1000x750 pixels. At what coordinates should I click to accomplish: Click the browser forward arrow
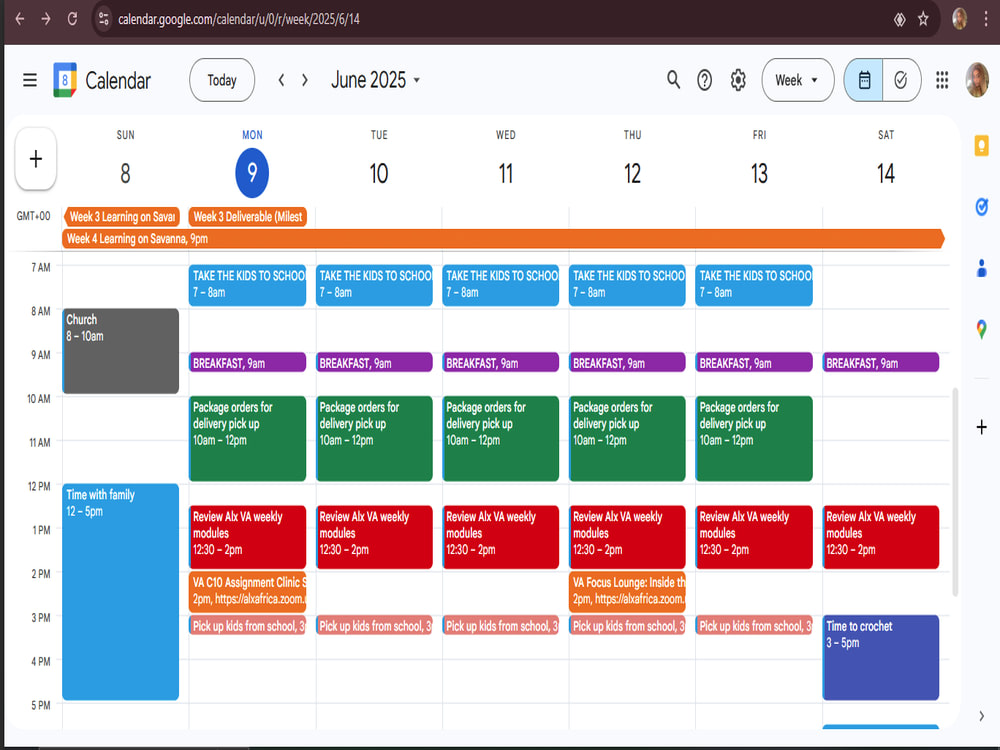(x=46, y=19)
